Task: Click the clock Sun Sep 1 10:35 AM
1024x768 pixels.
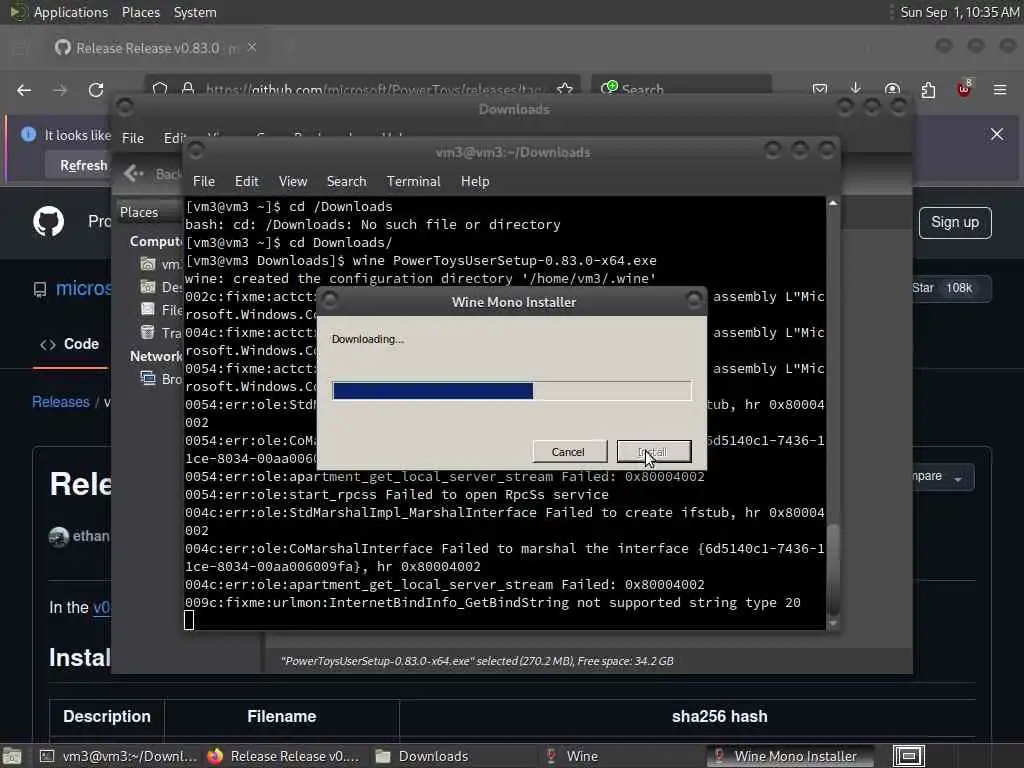Action: click(959, 12)
